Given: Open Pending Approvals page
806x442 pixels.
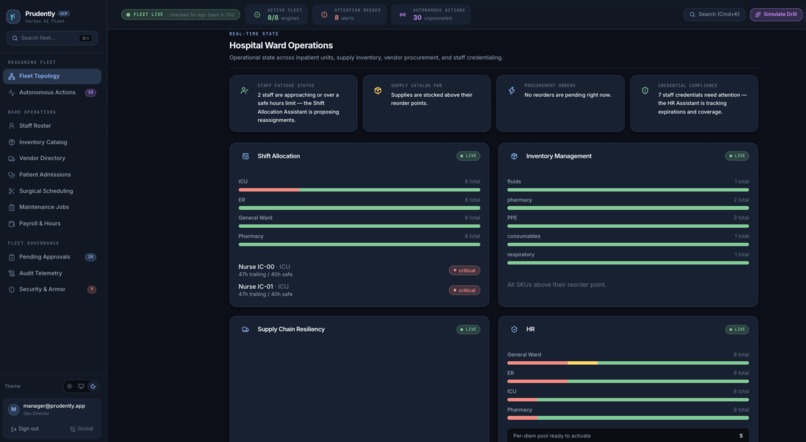Looking at the screenshot, I should coord(52,257).
